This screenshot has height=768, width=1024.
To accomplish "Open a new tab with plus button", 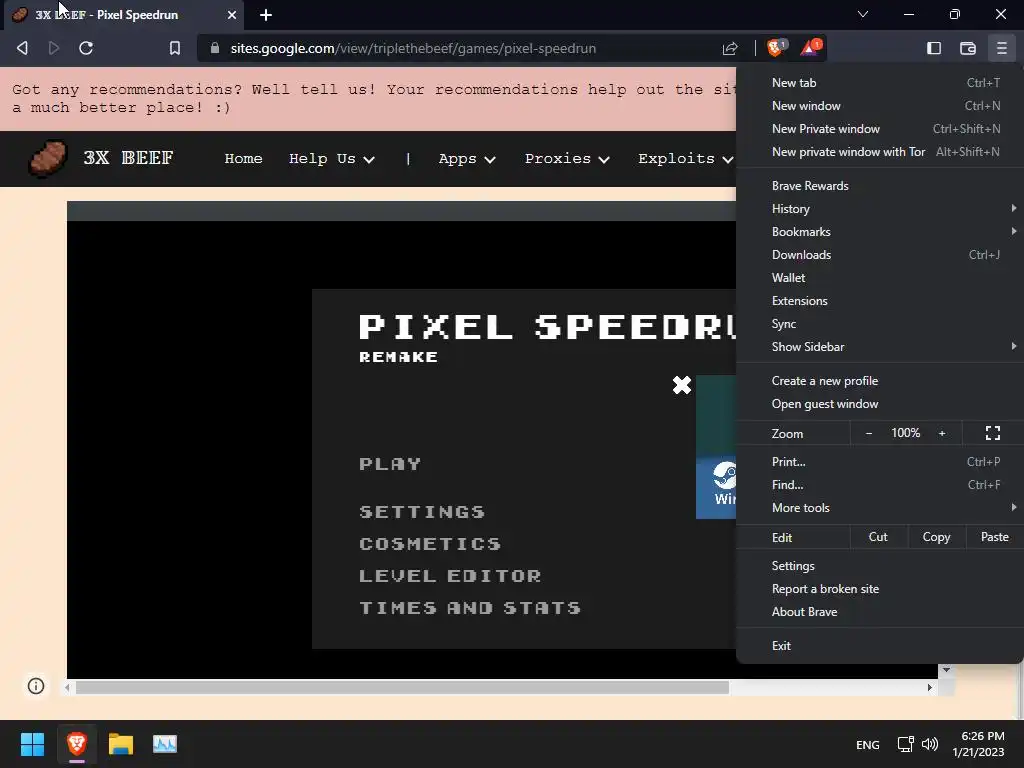I will coord(266,15).
